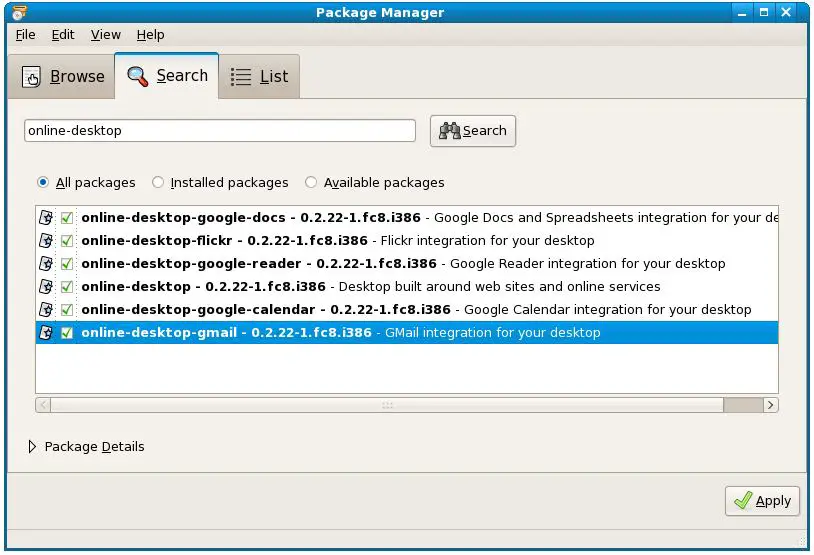Select 'Google Reader integration for your desktop' text
Image resolution: width=814 pixels, height=555 pixels.
tap(588, 263)
